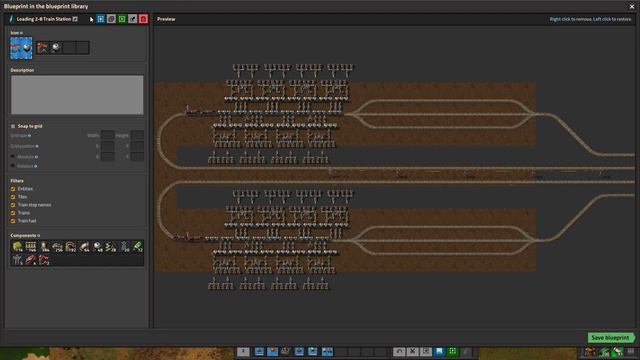Screen dimensions: 640x360
Task: Click the red locomotive component icon
Action: tap(31, 260)
